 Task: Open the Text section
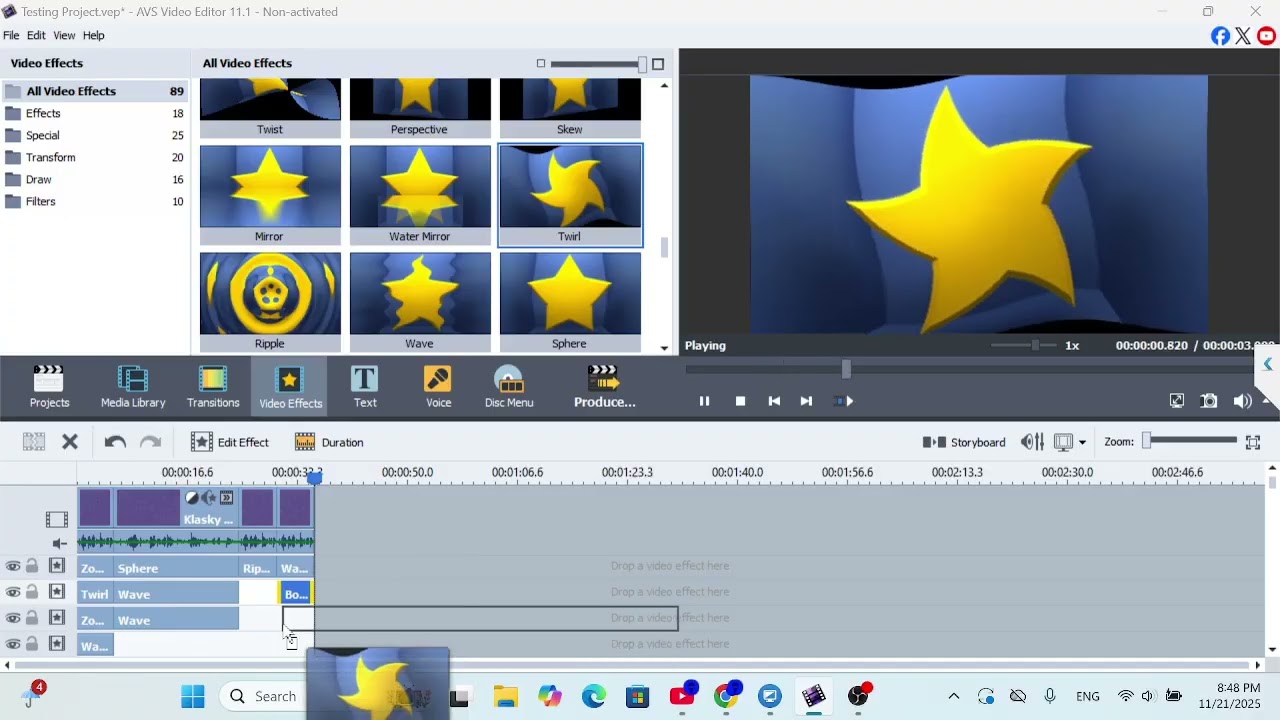365,387
